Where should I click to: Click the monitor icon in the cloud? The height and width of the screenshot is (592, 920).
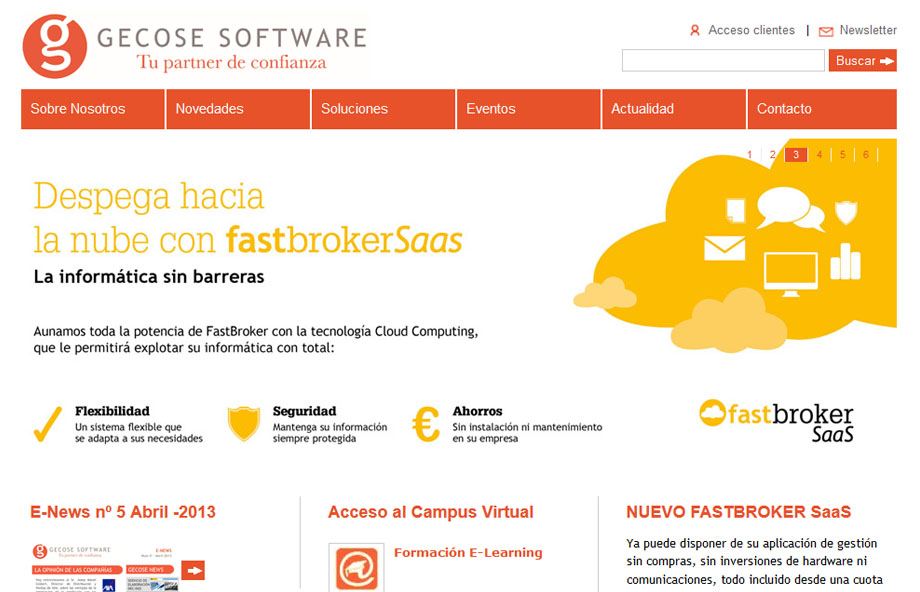pyautogui.click(x=790, y=275)
